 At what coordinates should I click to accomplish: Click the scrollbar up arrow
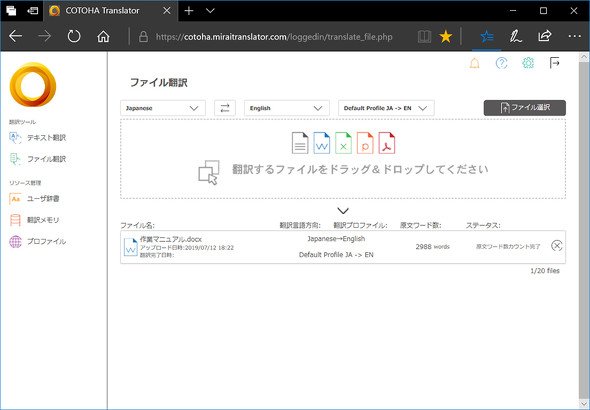pos(584,57)
